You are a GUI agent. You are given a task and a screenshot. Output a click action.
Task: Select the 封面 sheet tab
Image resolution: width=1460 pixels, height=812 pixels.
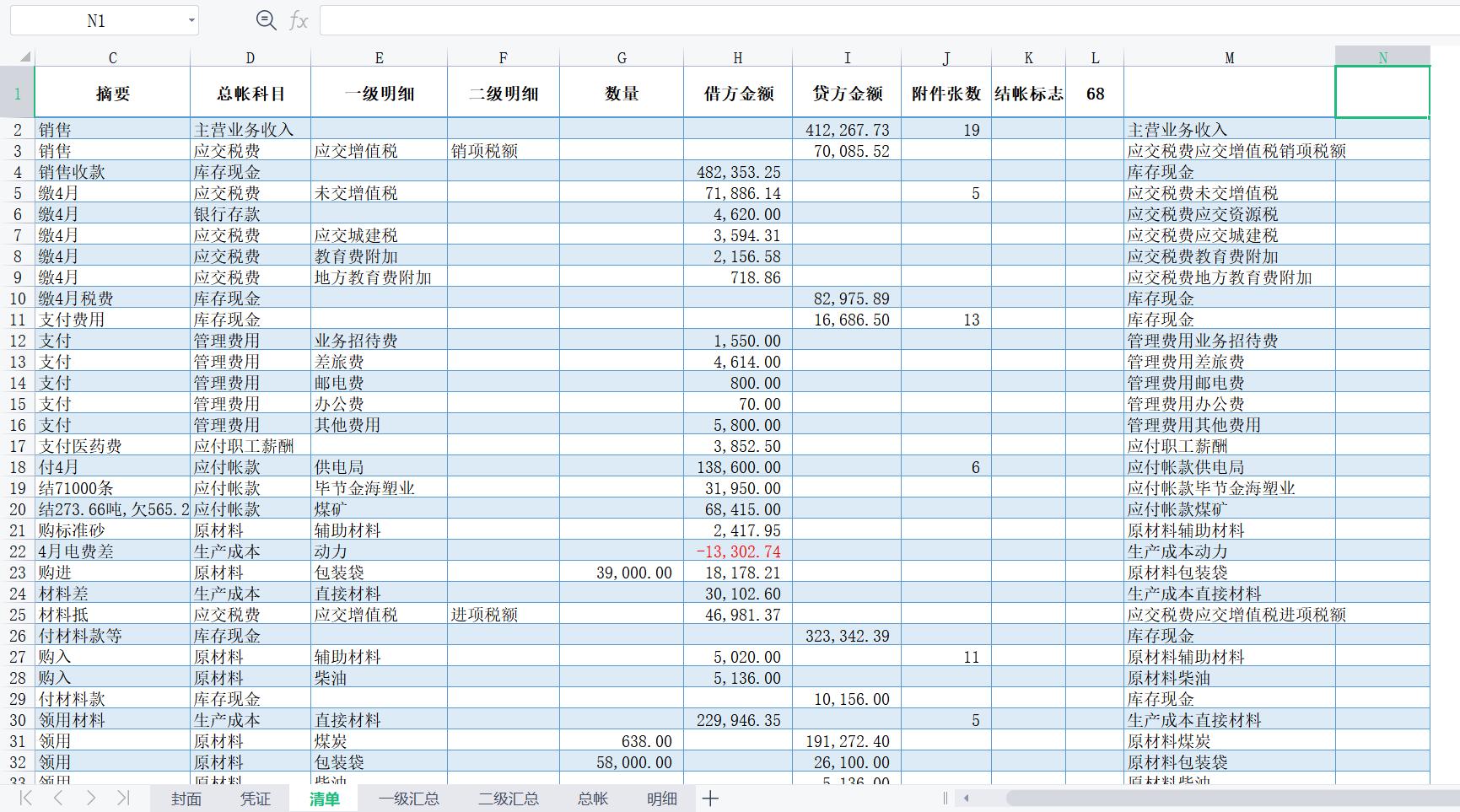point(185,798)
